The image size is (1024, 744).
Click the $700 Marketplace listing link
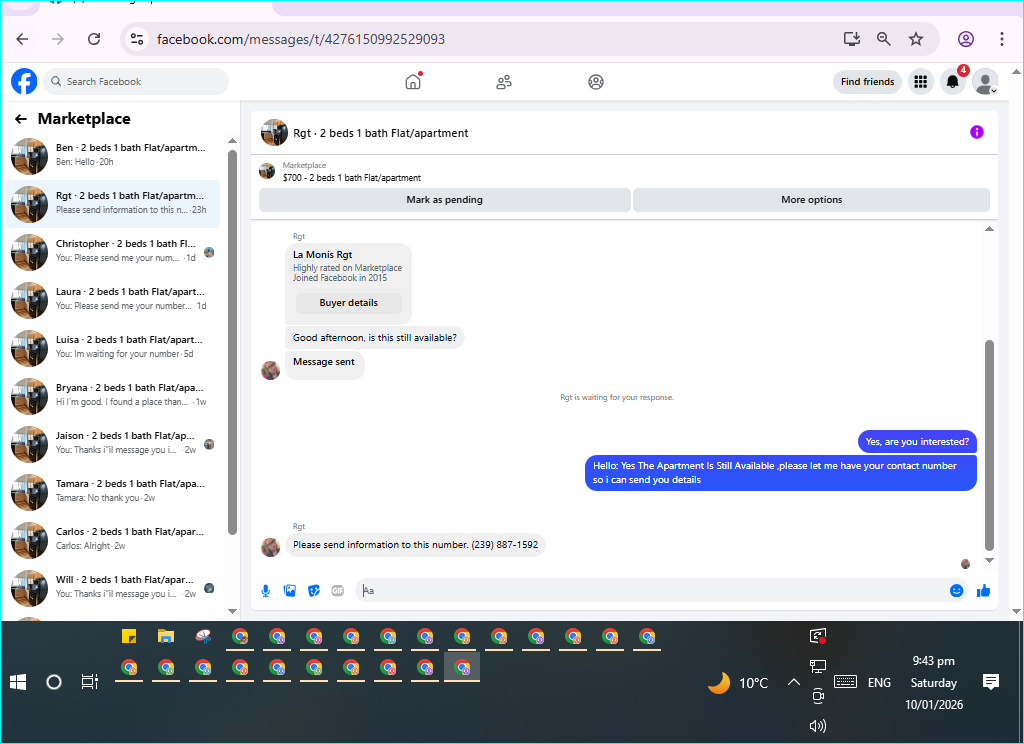[352, 178]
